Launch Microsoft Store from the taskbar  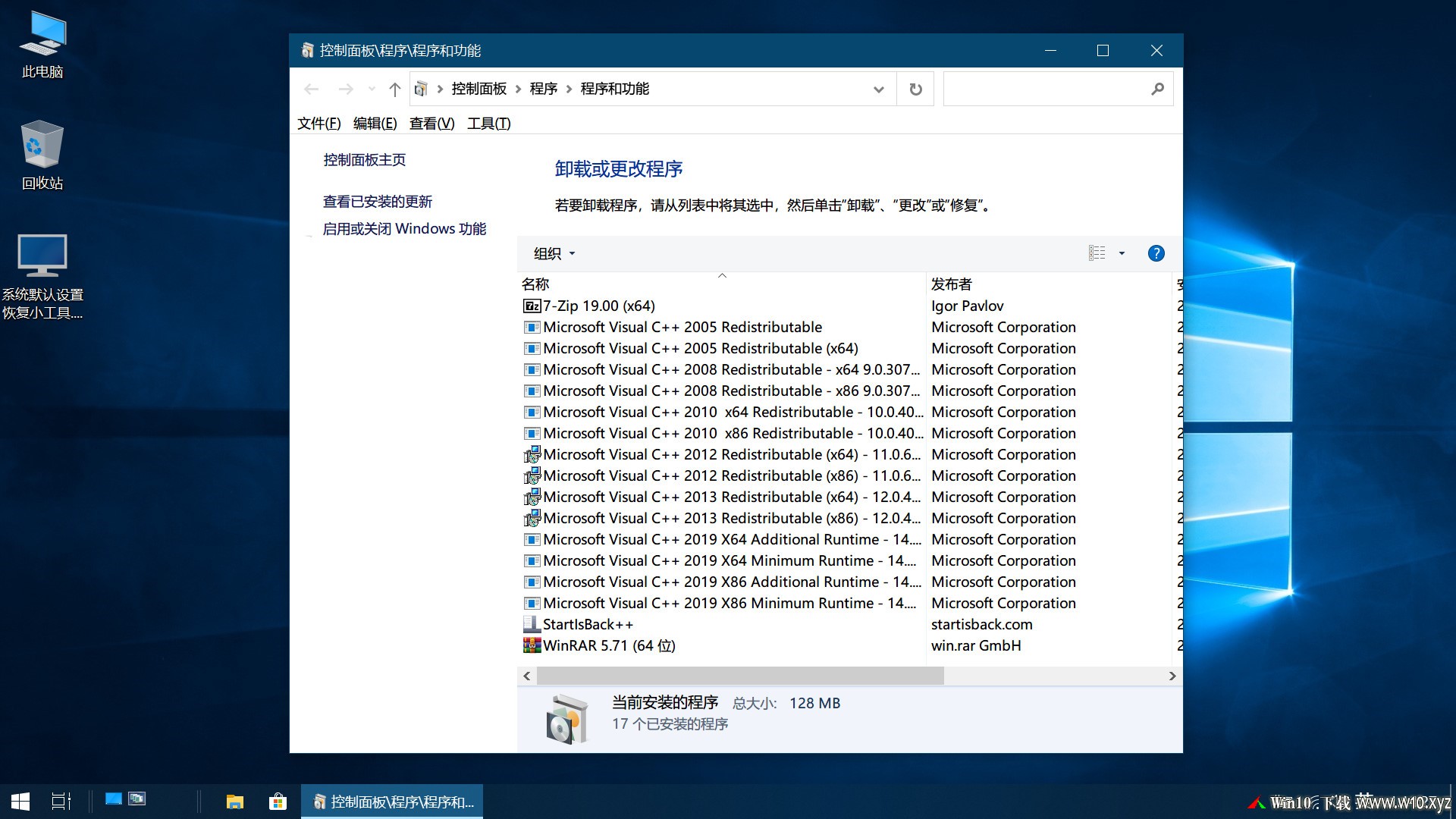coord(278,802)
